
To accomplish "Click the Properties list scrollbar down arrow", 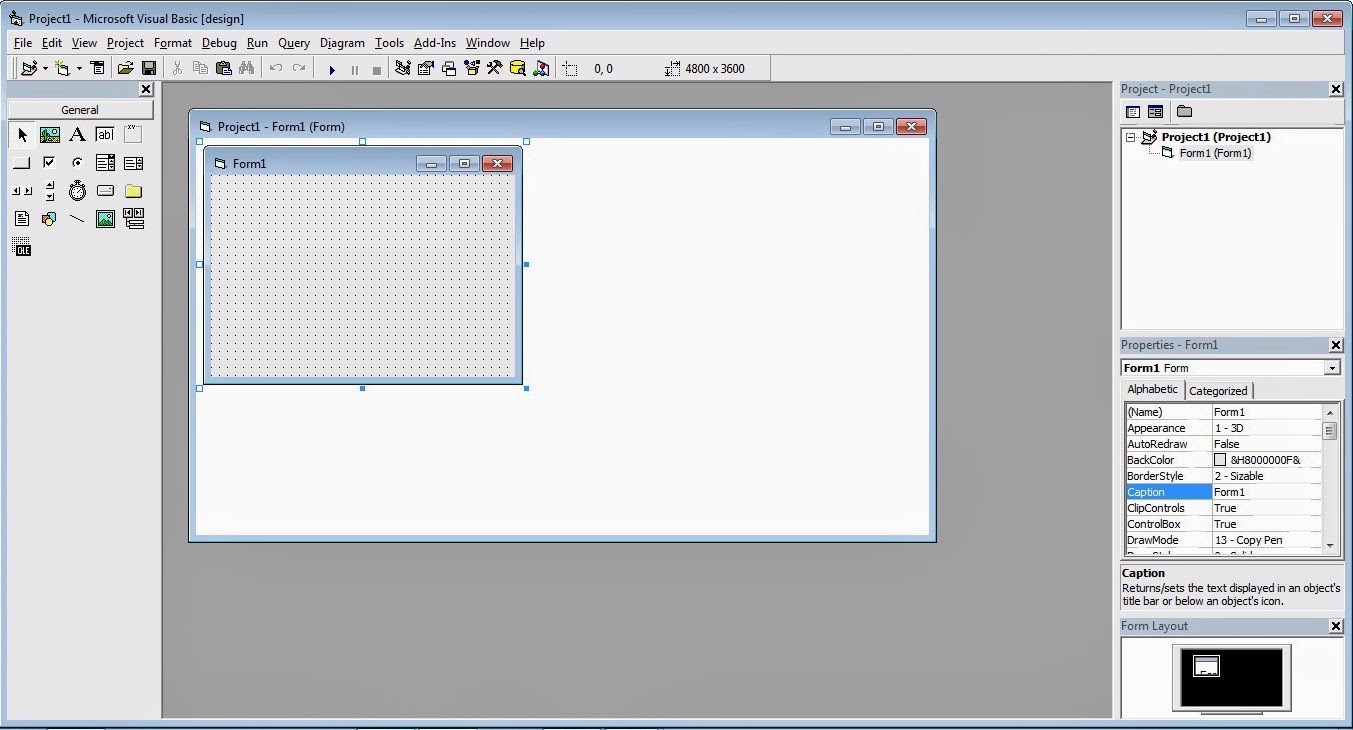I will (x=1330, y=546).
